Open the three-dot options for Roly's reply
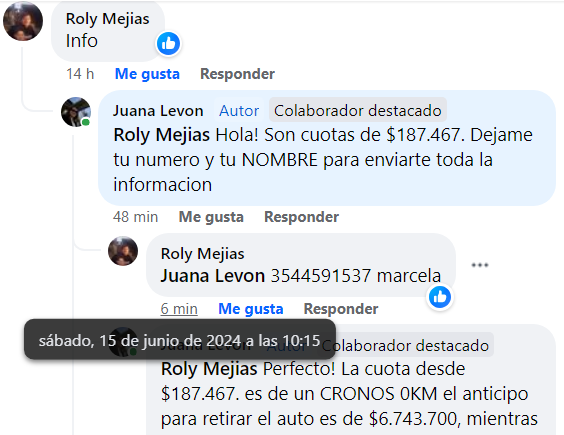The image size is (564, 435). [x=480, y=265]
